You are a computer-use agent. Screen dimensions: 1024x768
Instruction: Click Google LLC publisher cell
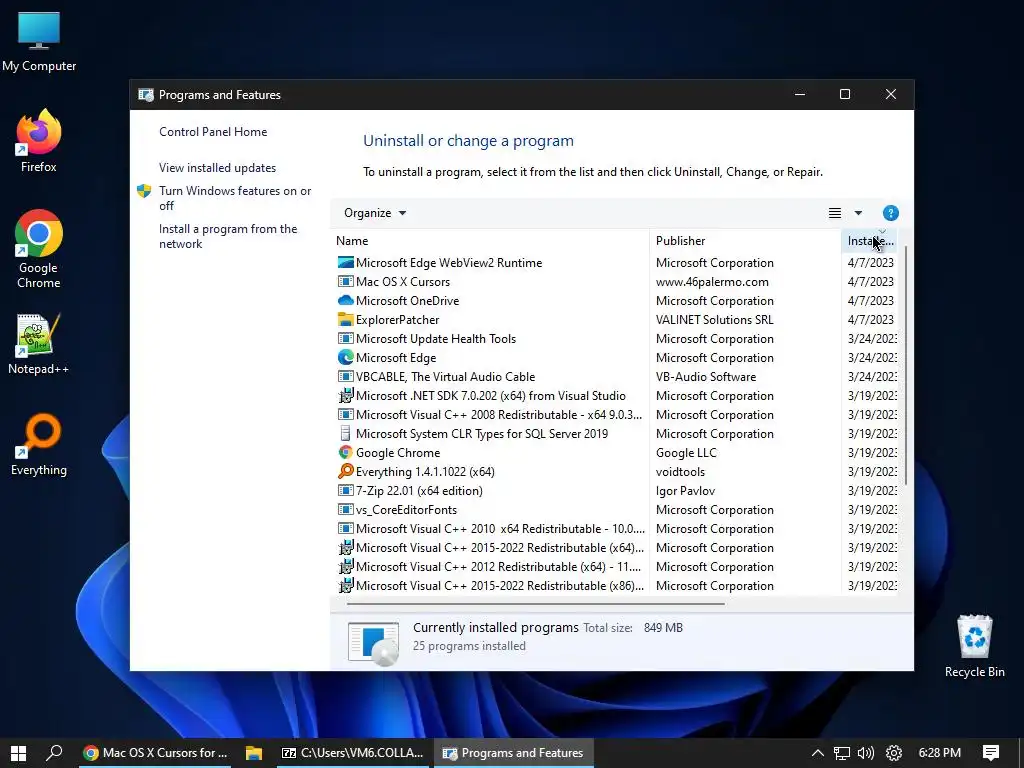[x=686, y=453]
